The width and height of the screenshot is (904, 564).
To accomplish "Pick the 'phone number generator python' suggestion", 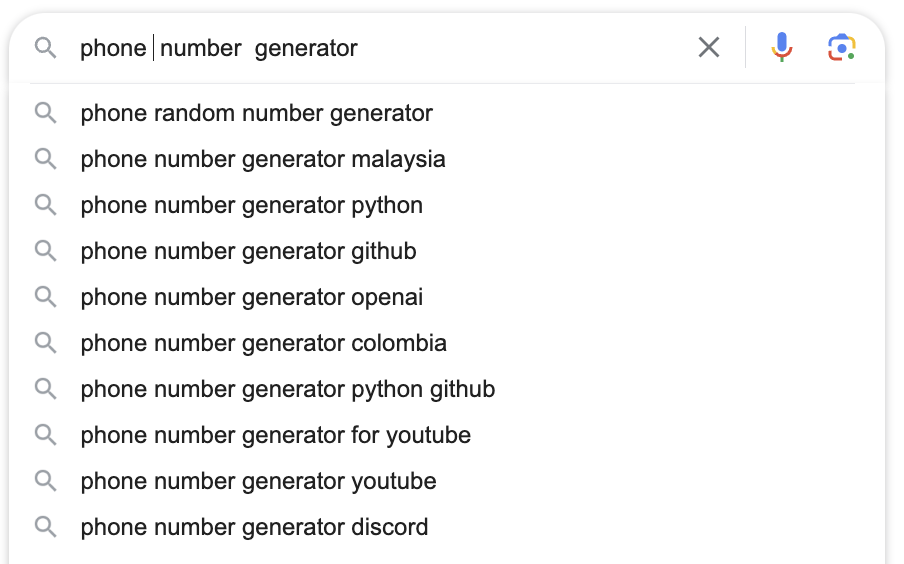I will (x=251, y=205).
